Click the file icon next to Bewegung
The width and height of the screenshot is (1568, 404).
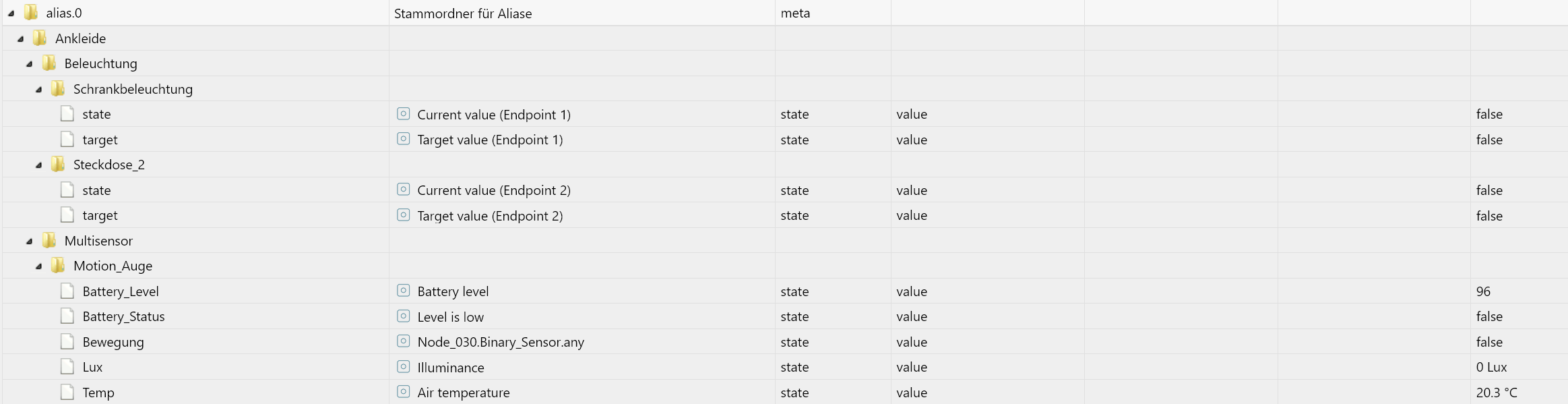(x=67, y=342)
